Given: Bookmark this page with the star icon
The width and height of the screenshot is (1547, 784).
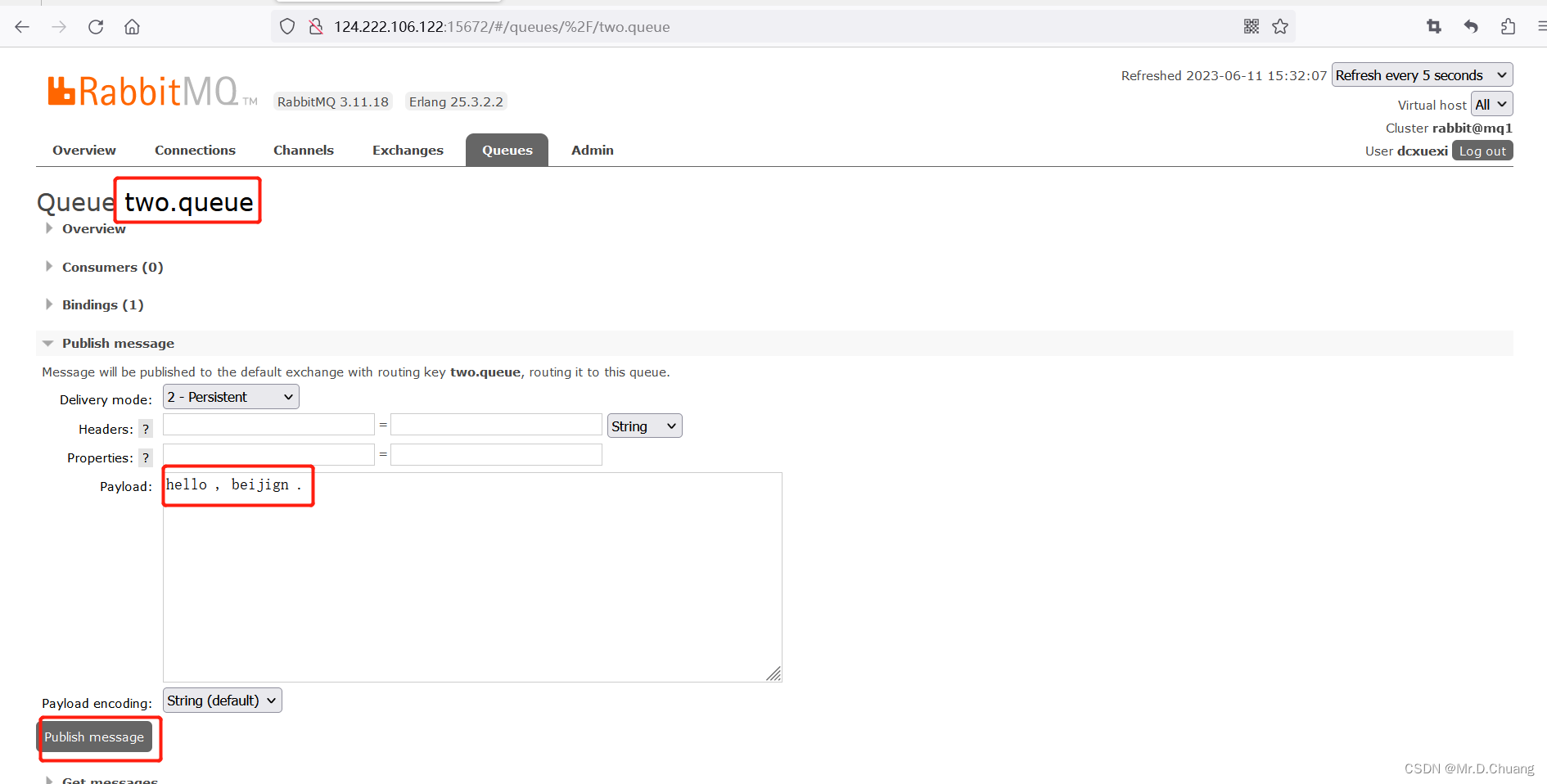Looking at the screenshot, I should point(1281,27).
